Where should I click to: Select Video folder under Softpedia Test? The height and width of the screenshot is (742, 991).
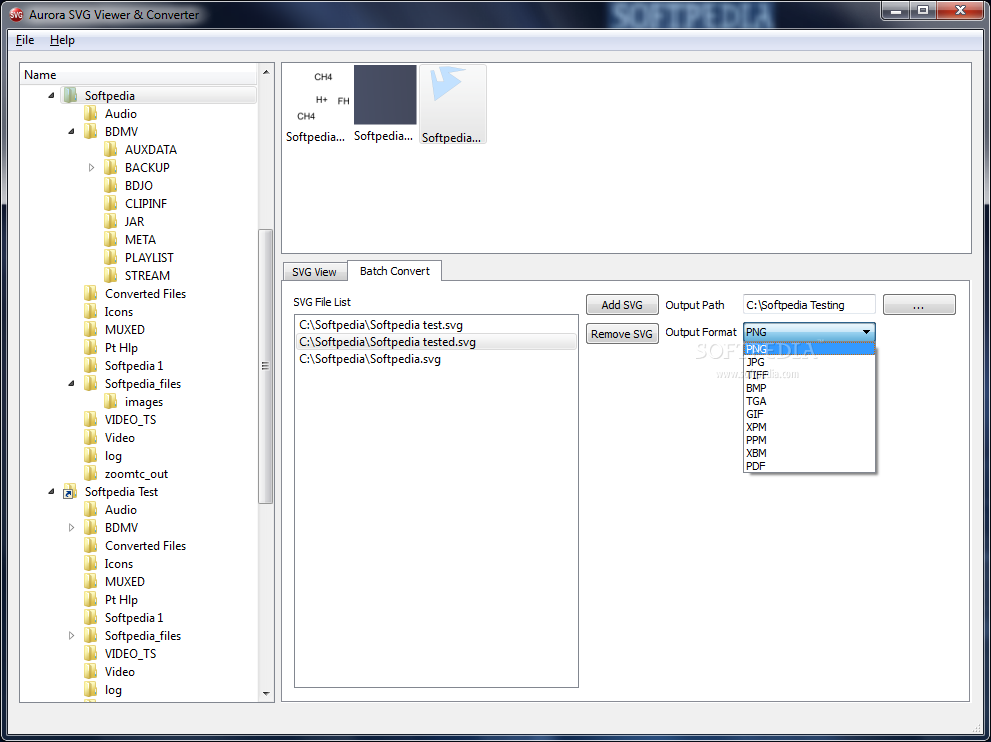[x=119, y=672]
